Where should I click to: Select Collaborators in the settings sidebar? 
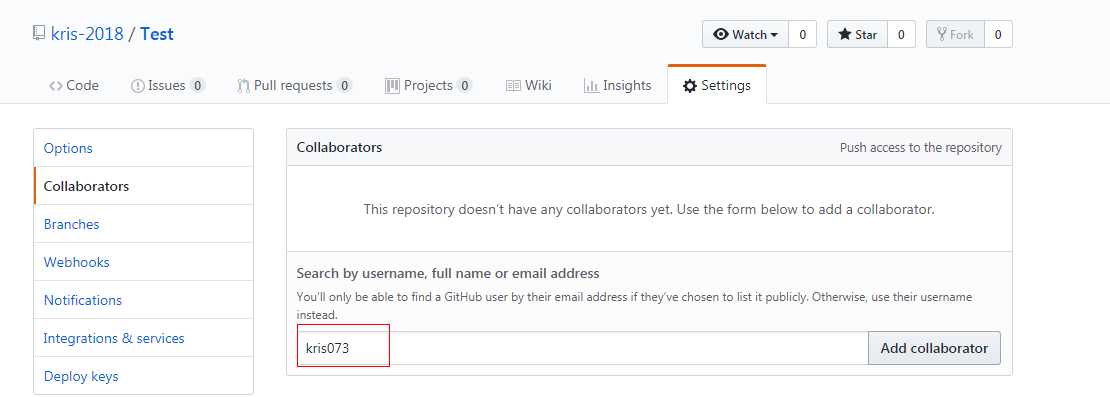click(143, 186)
